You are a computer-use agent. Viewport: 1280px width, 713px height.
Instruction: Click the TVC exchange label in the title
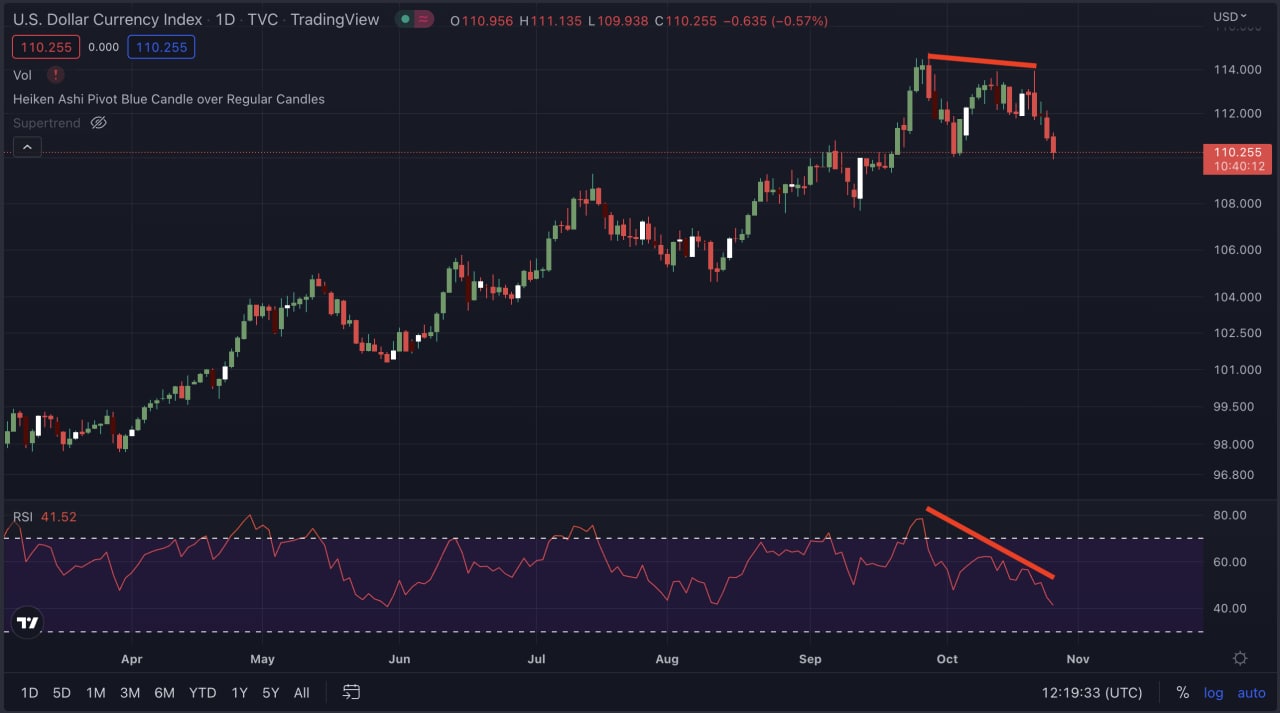[x=263, y=20]
